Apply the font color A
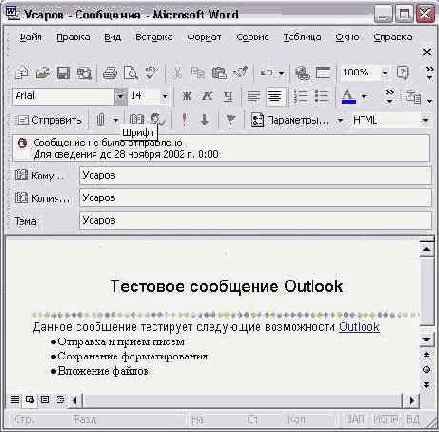The width and height of the screenshot is (439, 432). click(x=349, y=97)
